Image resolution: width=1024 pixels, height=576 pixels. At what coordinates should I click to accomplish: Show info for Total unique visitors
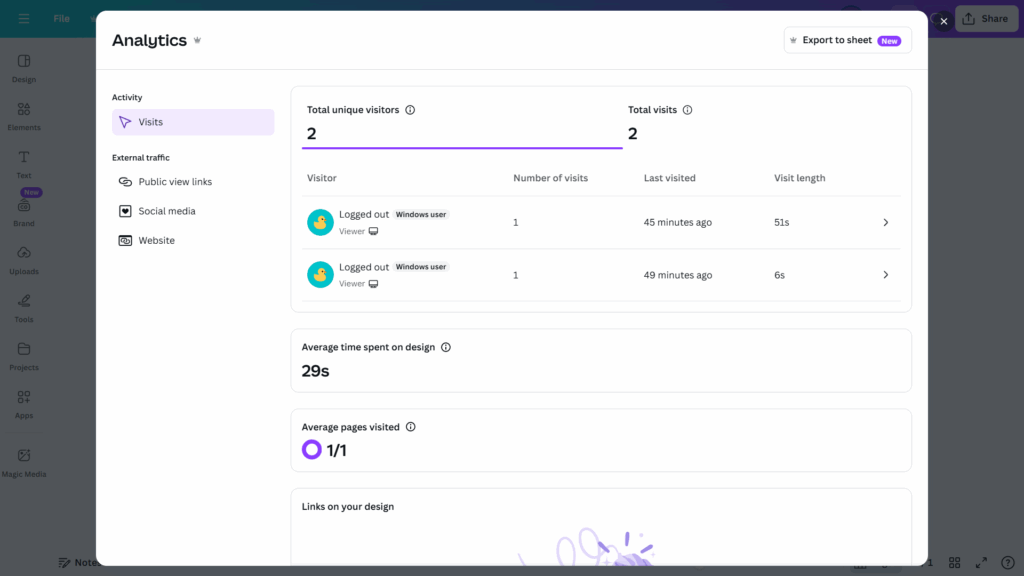410,110
